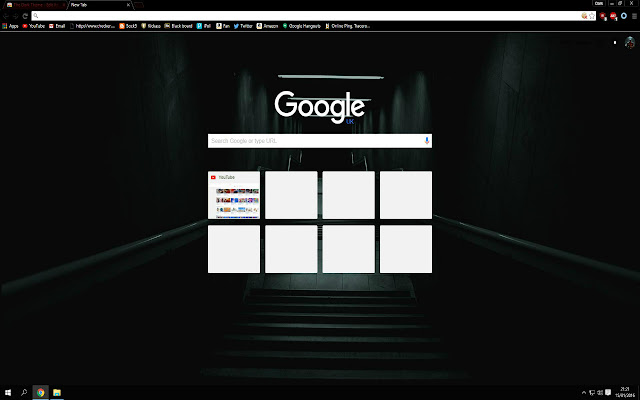This screenshot has width=640, height=400.
Task: Click the Google search box
Action: 320,141
